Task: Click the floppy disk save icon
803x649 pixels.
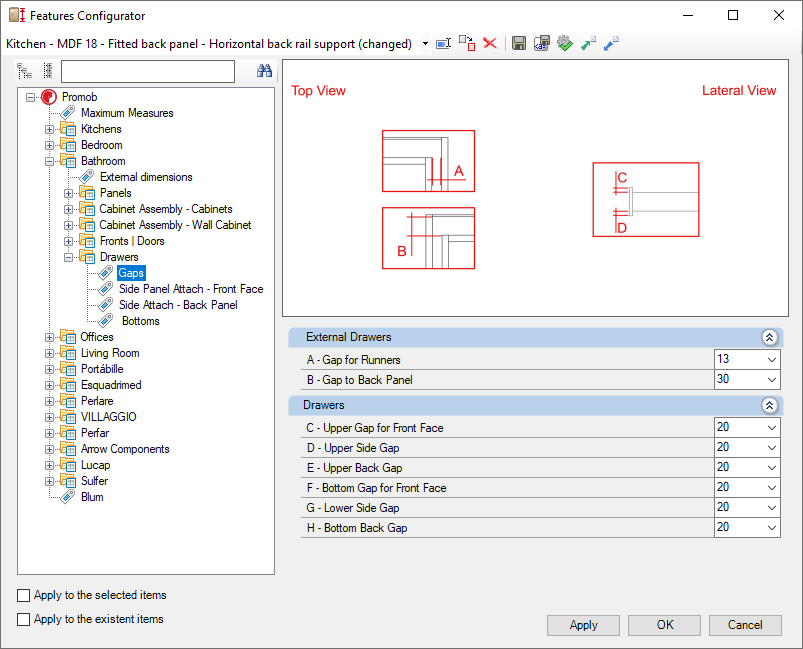Action: [519, 44]
